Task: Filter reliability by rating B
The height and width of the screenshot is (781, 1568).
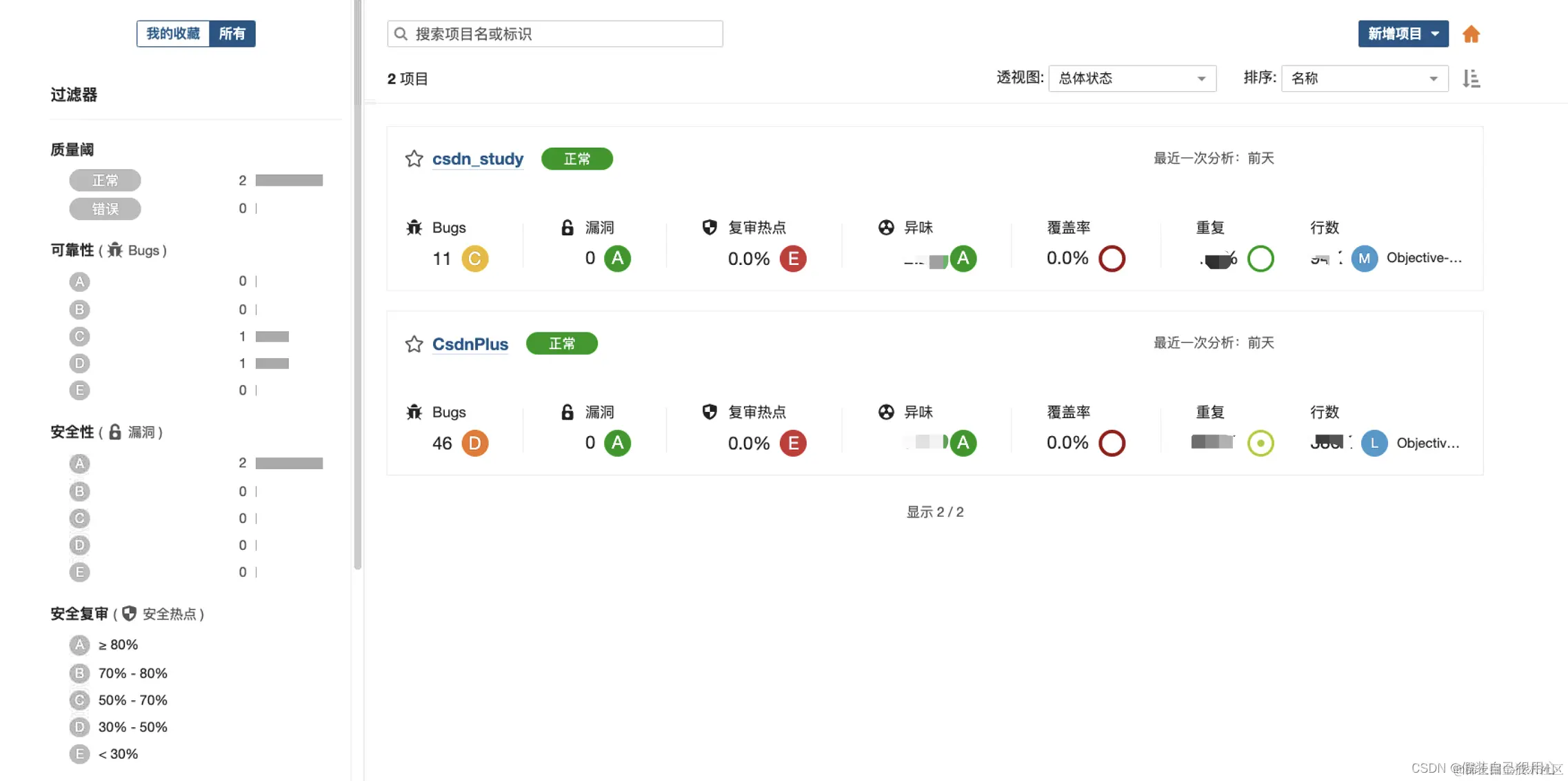Action: tap(79, 310)
